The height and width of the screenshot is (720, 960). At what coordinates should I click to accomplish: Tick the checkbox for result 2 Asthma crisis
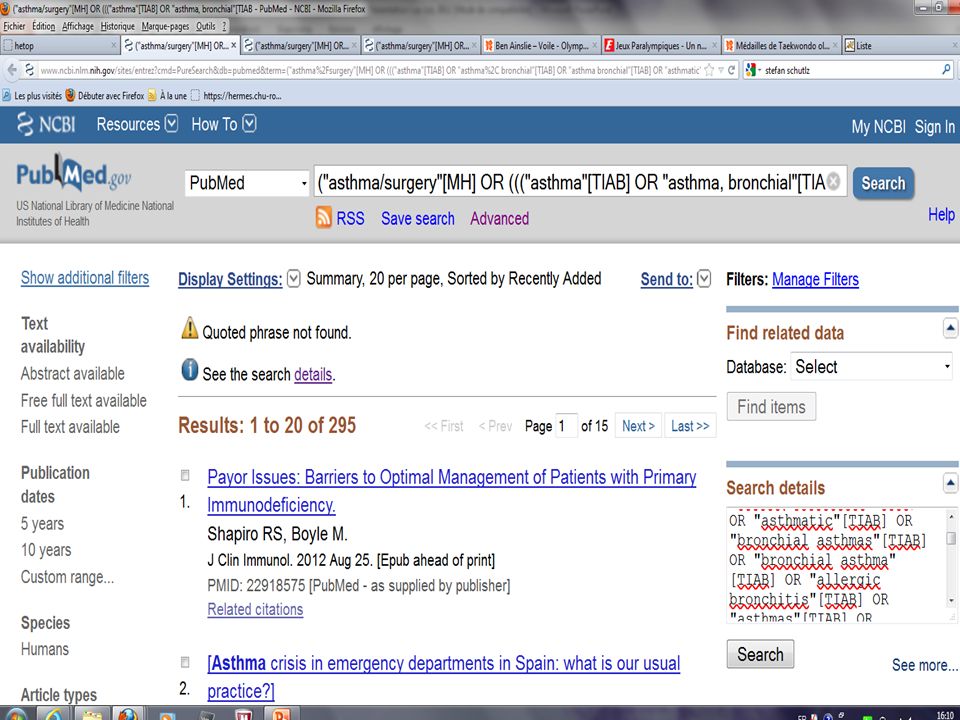[x=185, y=662]
